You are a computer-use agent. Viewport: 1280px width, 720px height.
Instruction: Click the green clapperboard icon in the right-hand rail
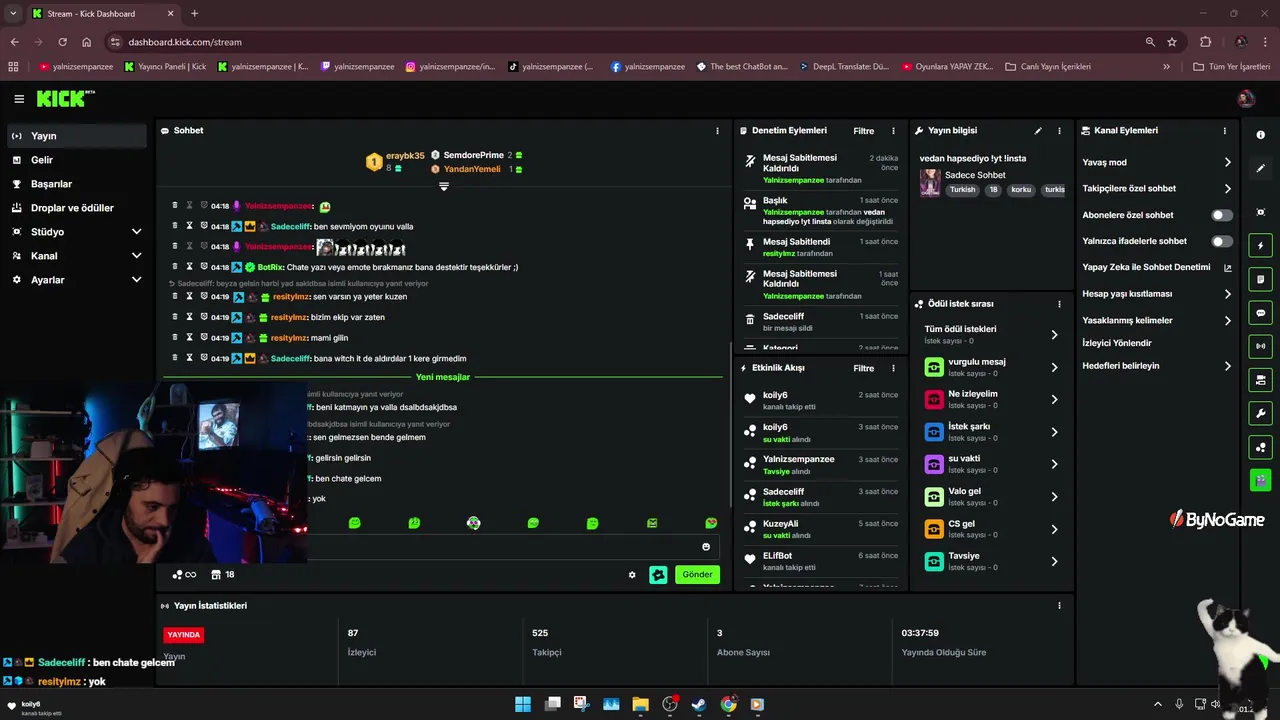[x=1260, y=480]
